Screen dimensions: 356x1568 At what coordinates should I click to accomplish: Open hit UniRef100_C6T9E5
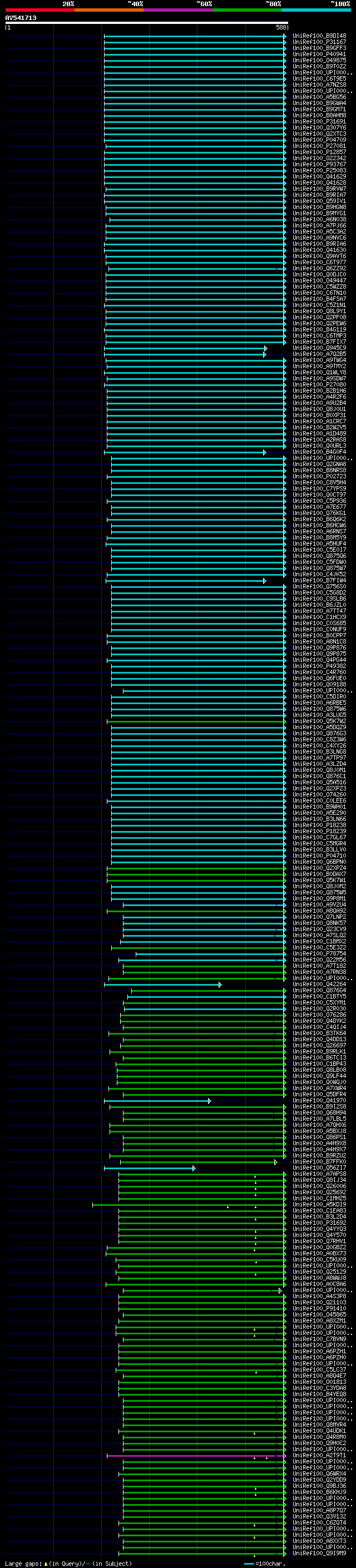pos(319,78)
